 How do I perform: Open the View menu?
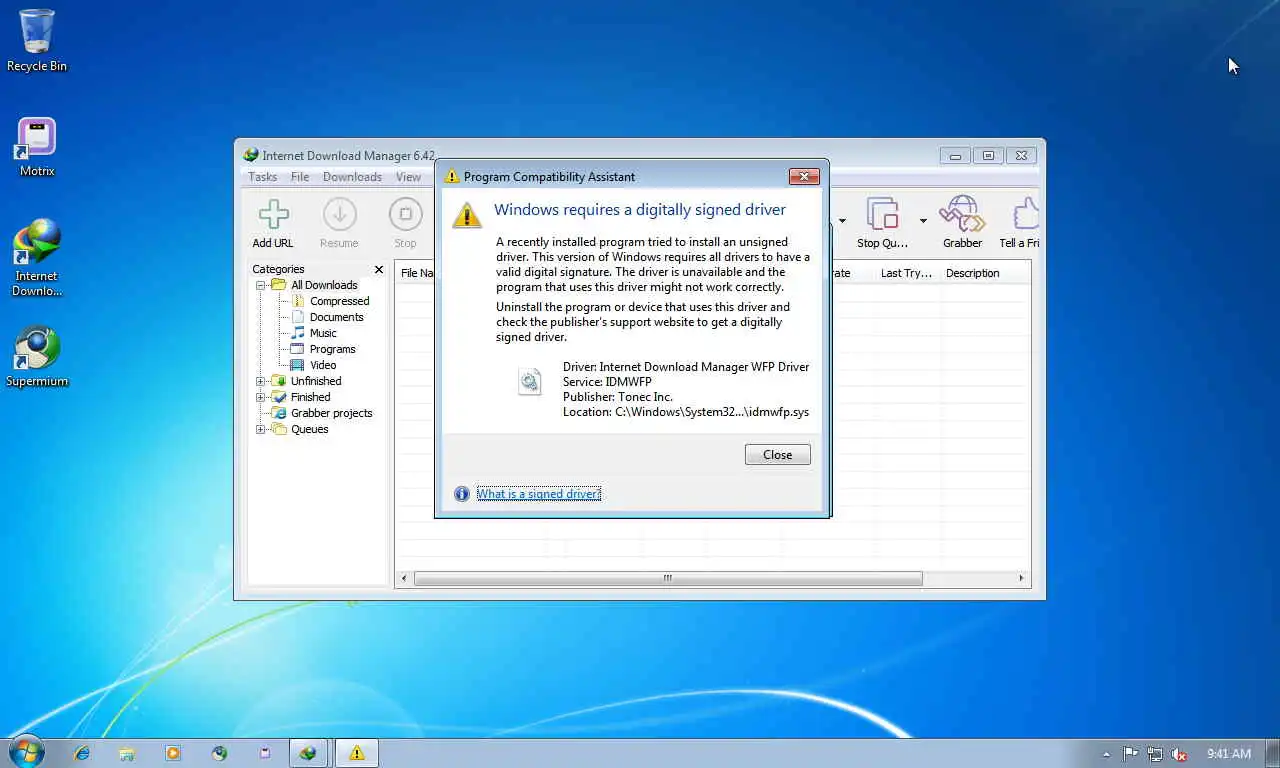408,177
